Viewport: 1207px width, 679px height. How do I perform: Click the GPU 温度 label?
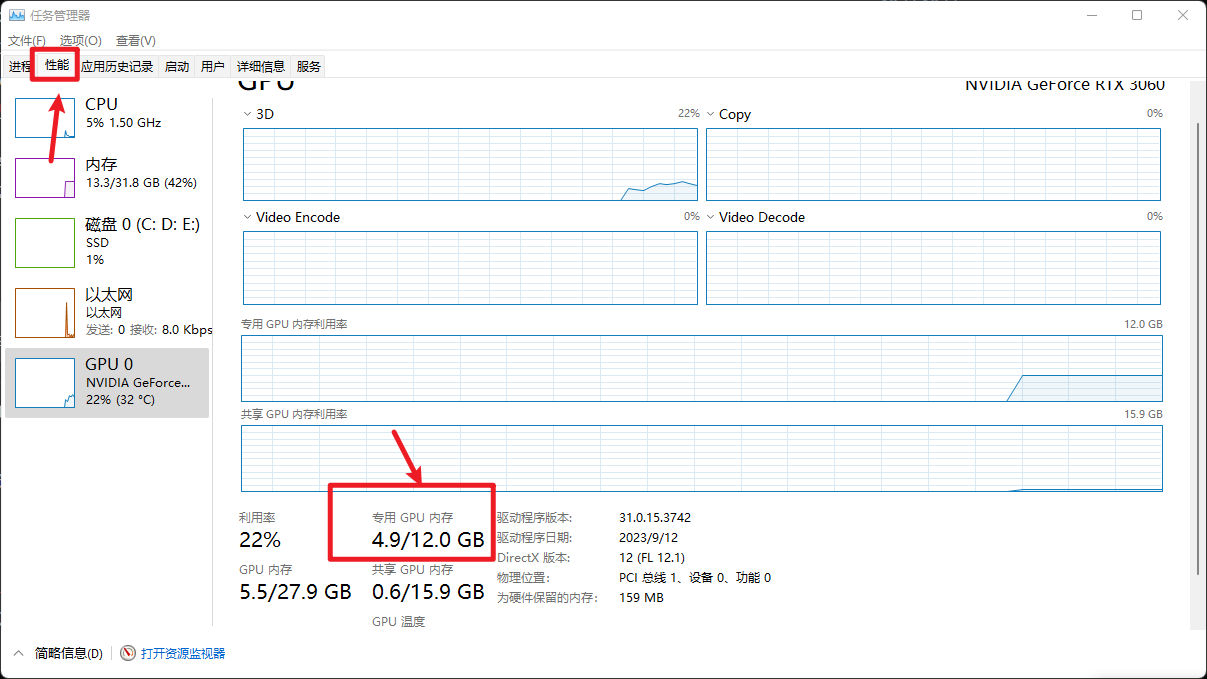click(x=398, y=622)
